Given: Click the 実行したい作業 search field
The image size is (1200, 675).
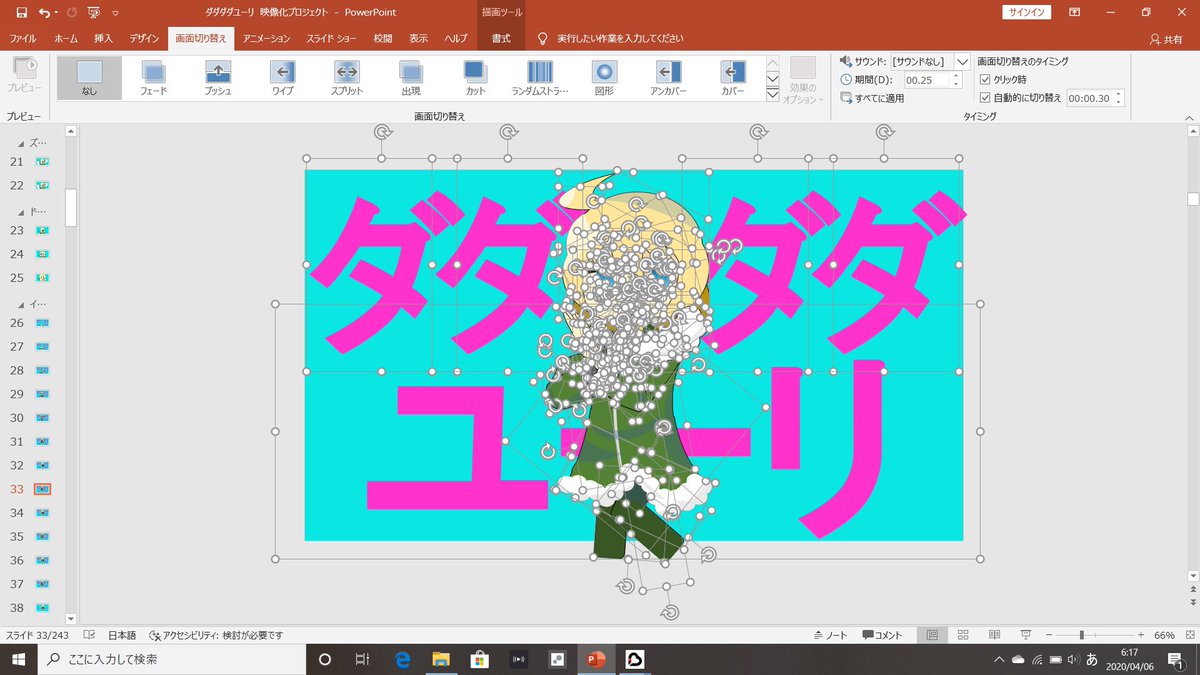Looking at the screenshot, I should coord(620,38).
